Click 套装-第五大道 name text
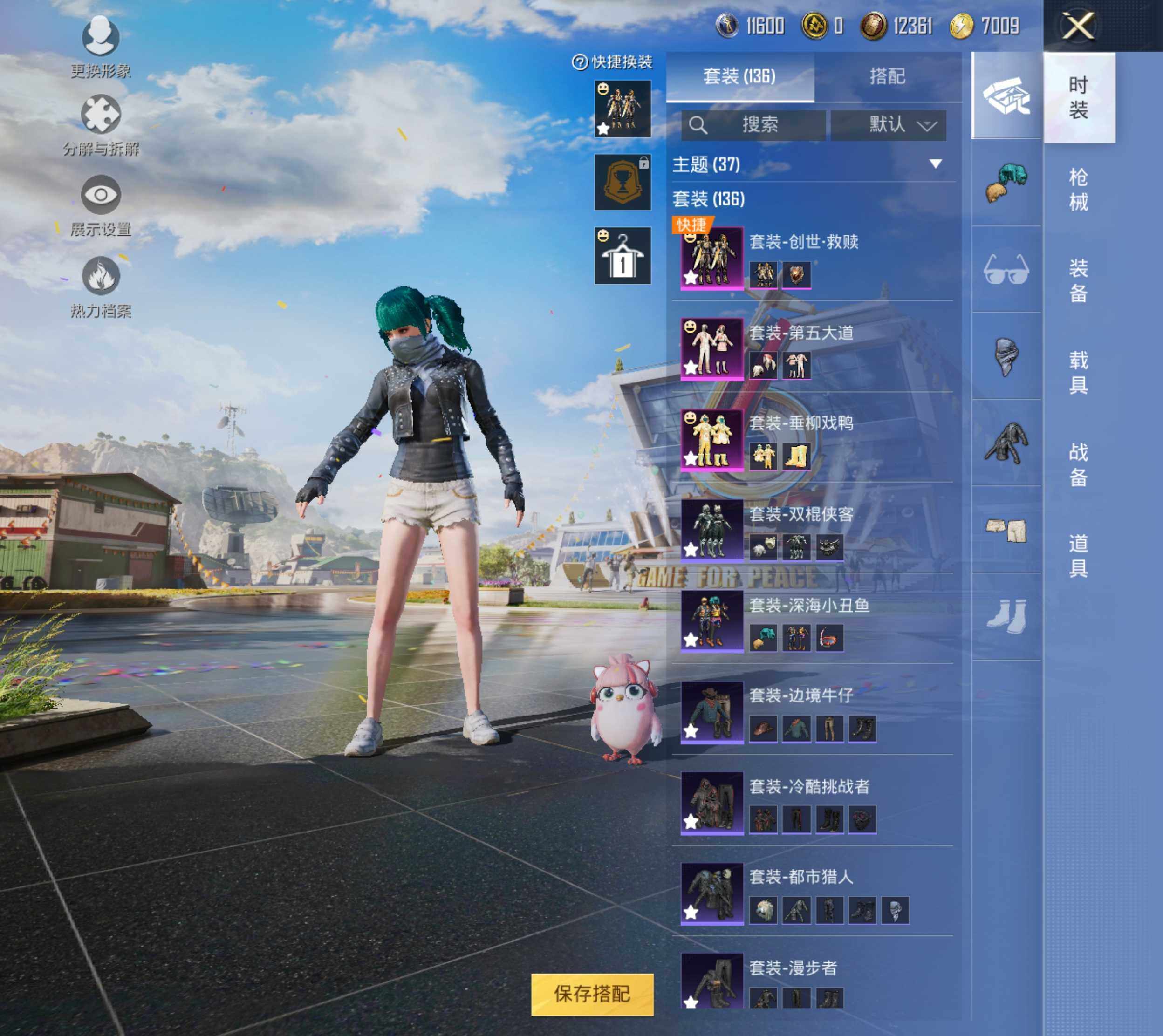 tap(801, 333)
